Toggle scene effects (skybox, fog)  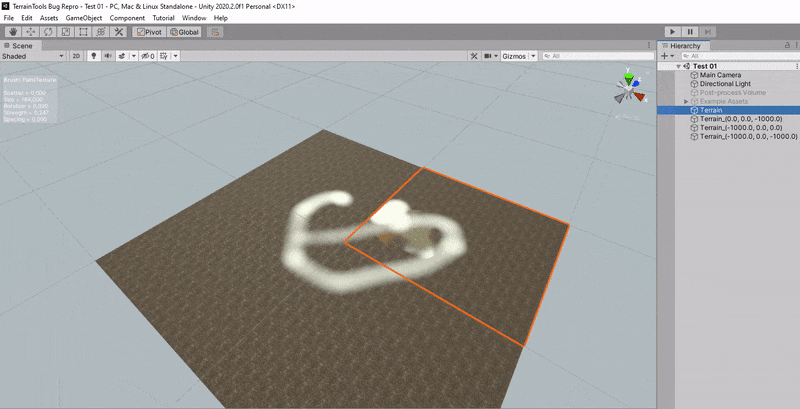pyautogui.click(x=122, y=56)
